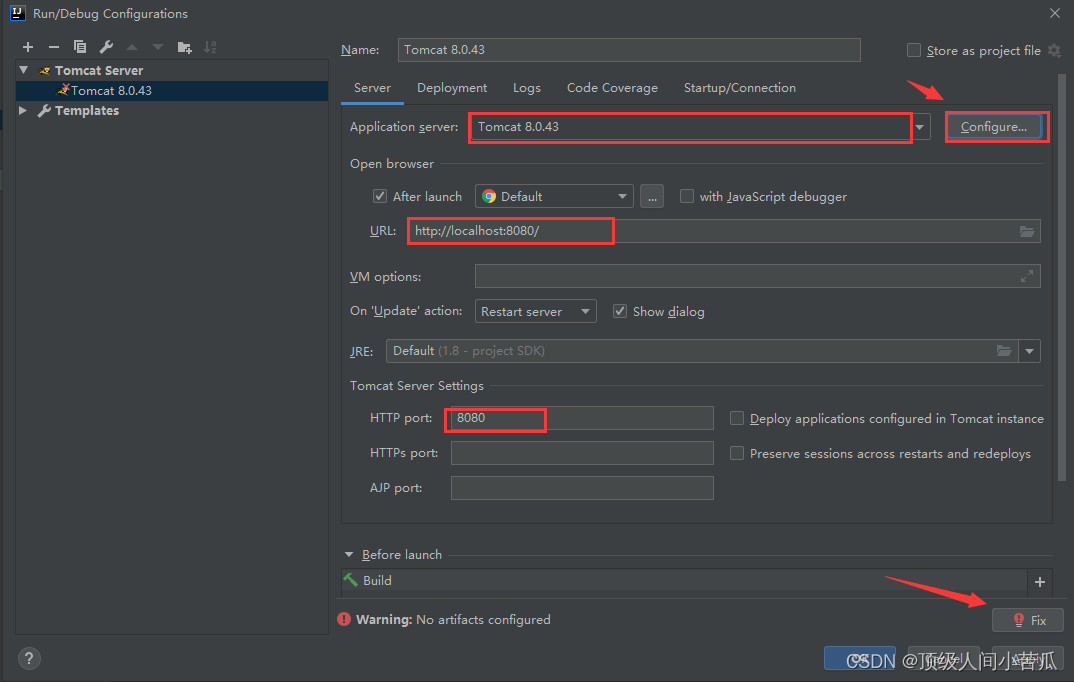The height and width of the screenshot is (682, 1074).
Task: Open Logs tab
Action: 527,88
